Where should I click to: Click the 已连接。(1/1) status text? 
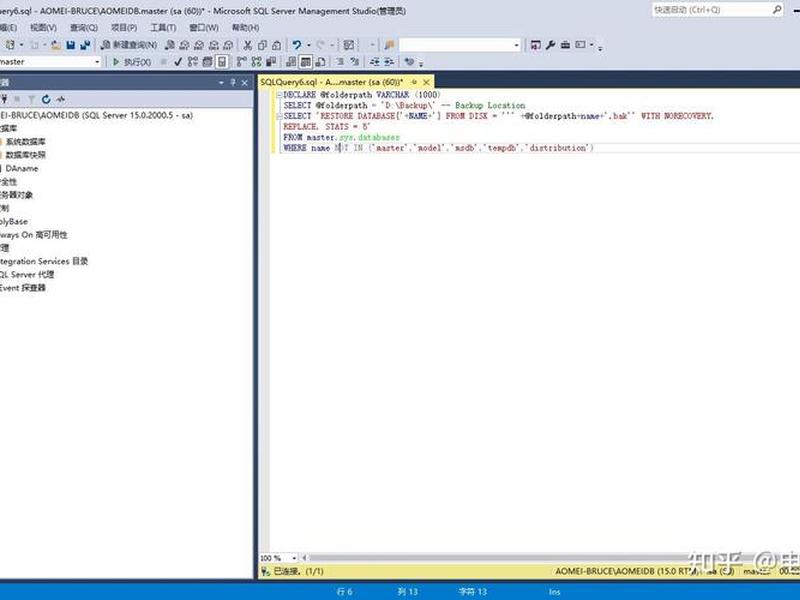(x=298, y=571)
